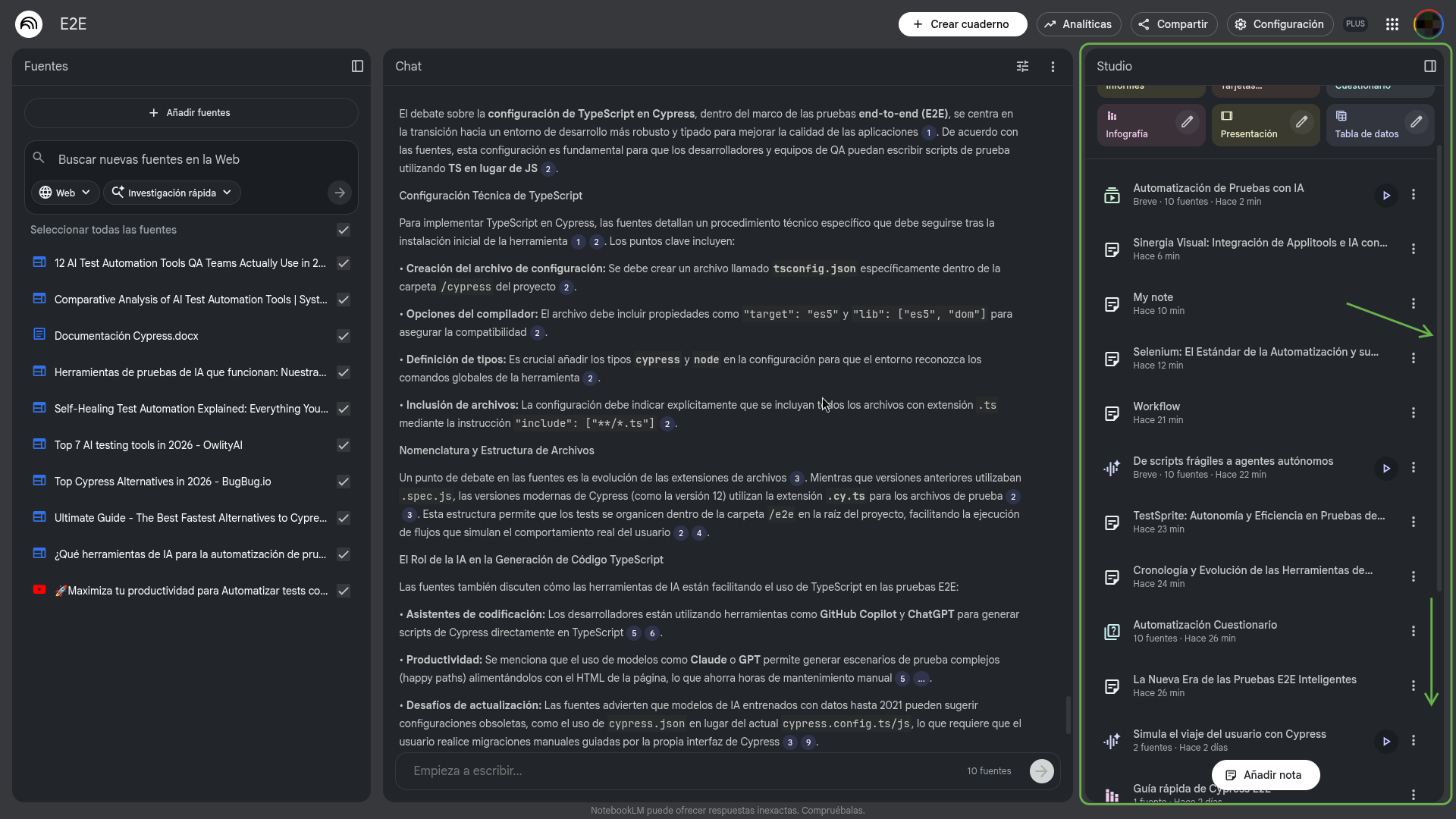This screenshot has height=819, width=1456.
Task: Click the Documentación Cypress.docx document icon
Action: (39, 334)
